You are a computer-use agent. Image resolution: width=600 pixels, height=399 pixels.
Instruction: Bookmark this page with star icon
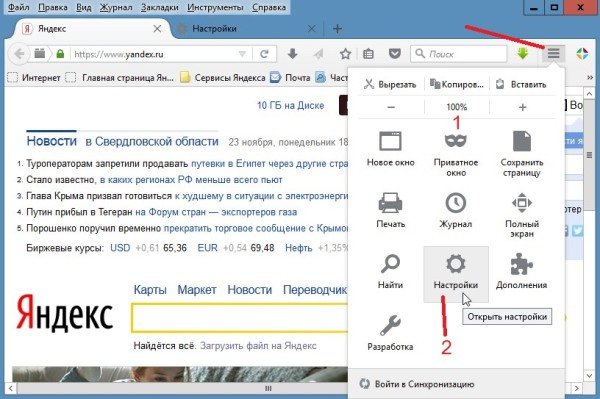click(345, 54)
